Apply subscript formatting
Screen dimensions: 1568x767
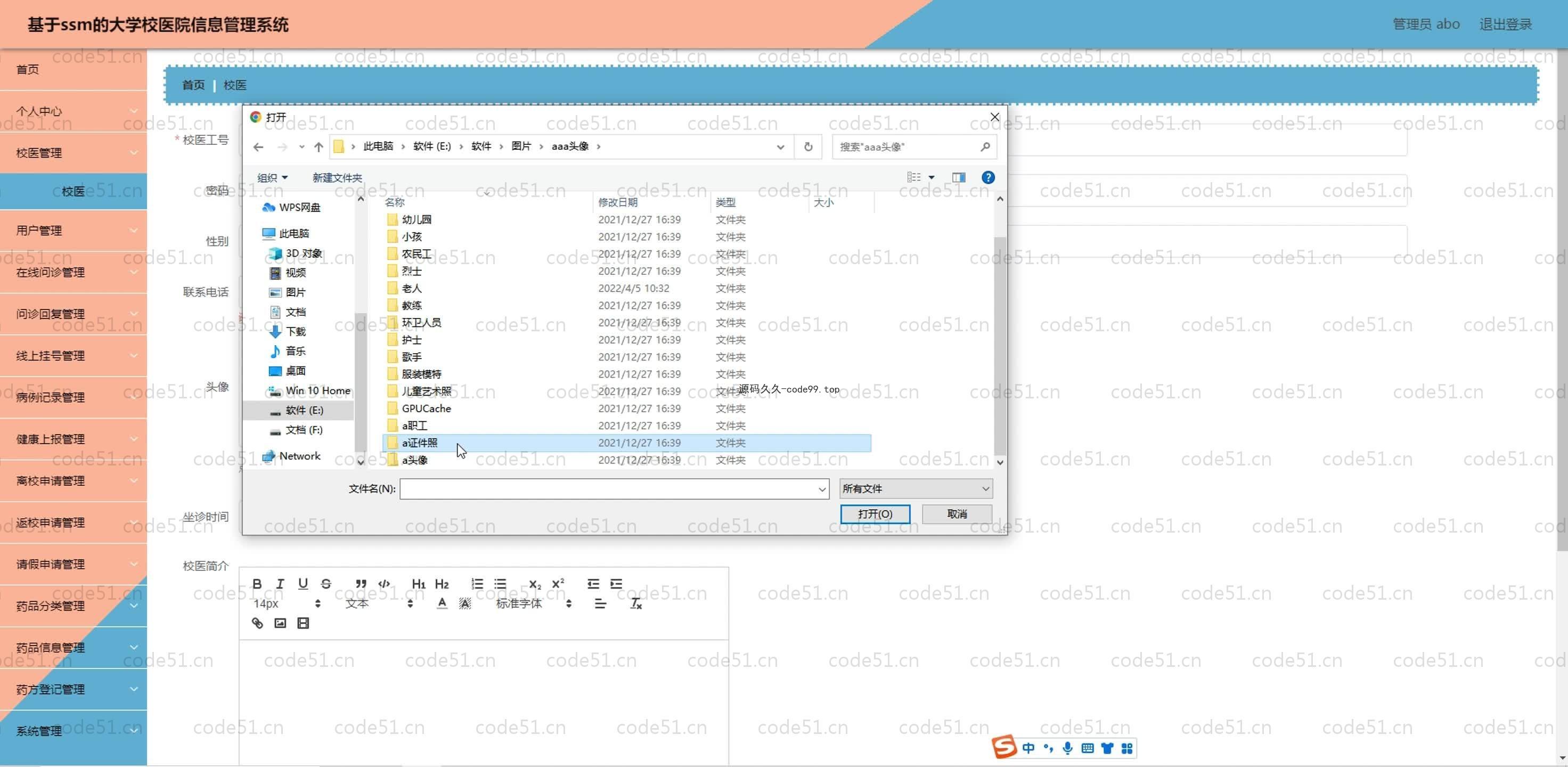535,584
